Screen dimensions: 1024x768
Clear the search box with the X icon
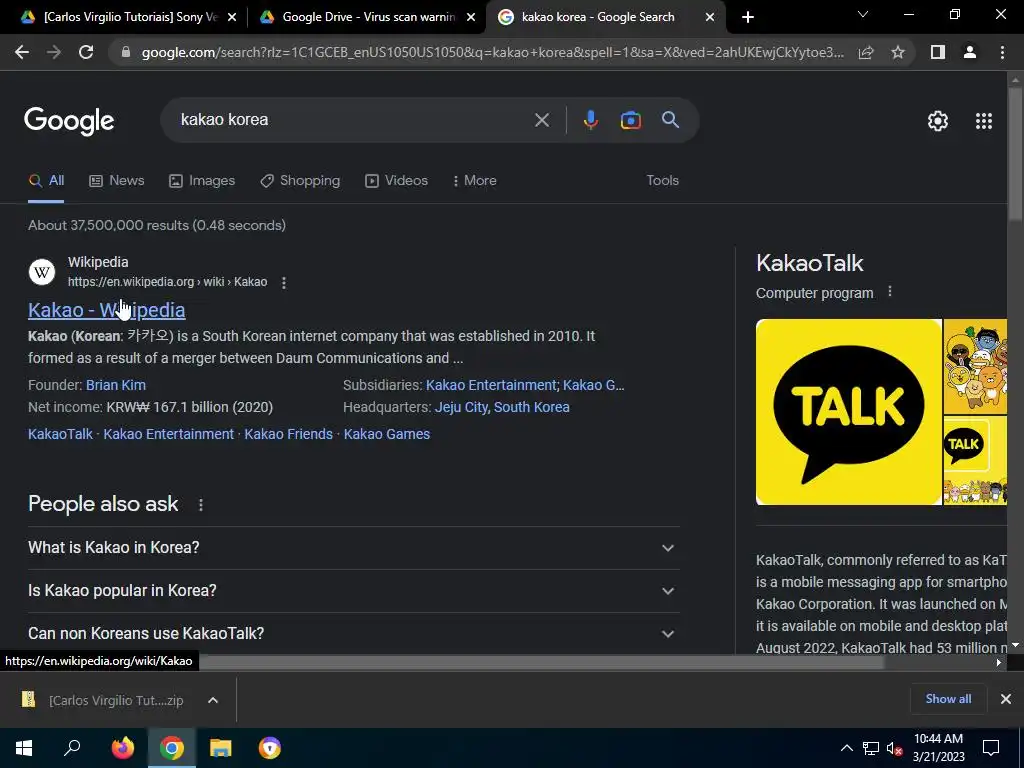(541, 120)
